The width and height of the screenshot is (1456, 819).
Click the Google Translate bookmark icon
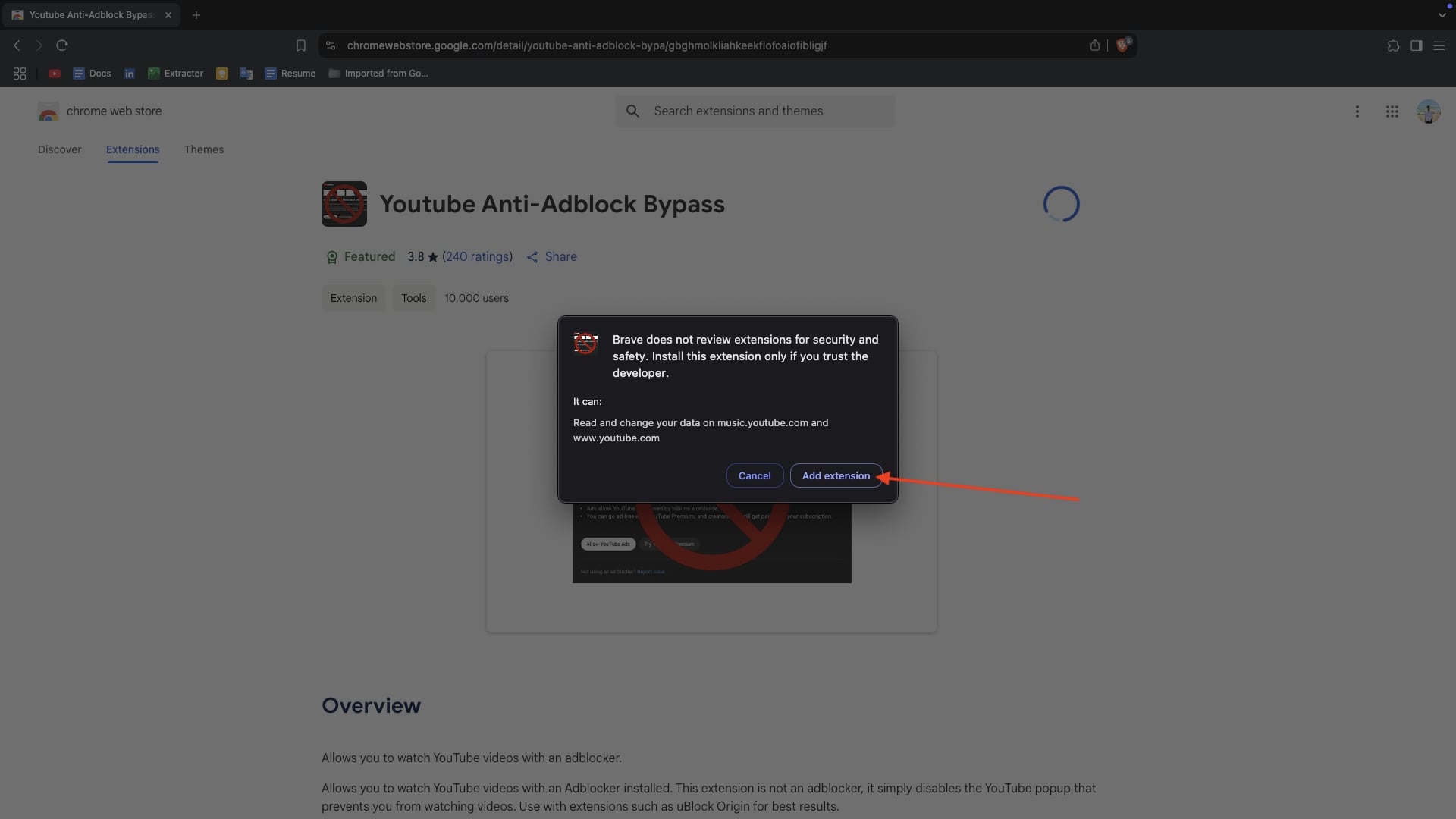[245, 74]
